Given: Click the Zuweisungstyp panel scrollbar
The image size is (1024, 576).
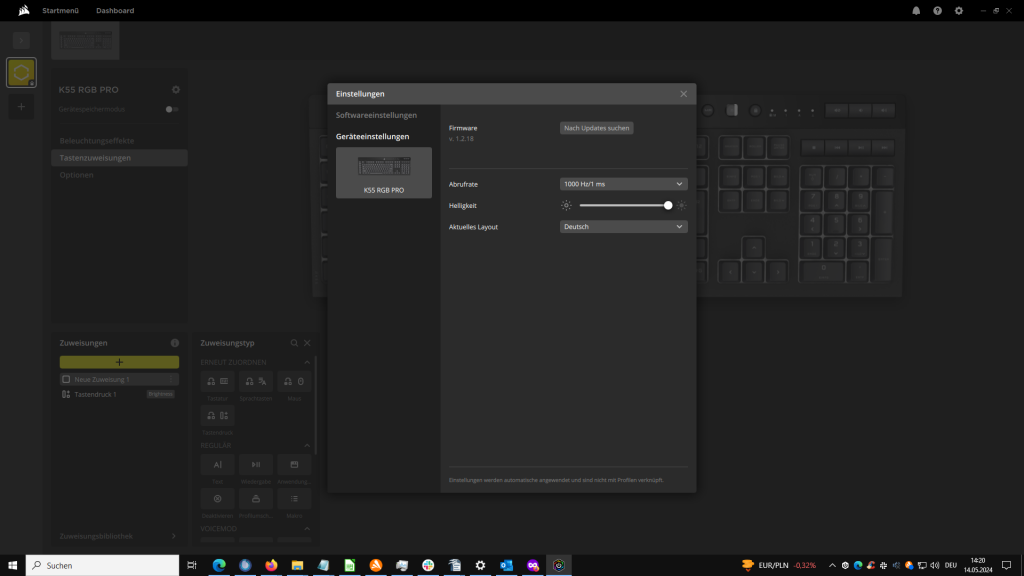Looking at the screenshot, I should point(316,405).
